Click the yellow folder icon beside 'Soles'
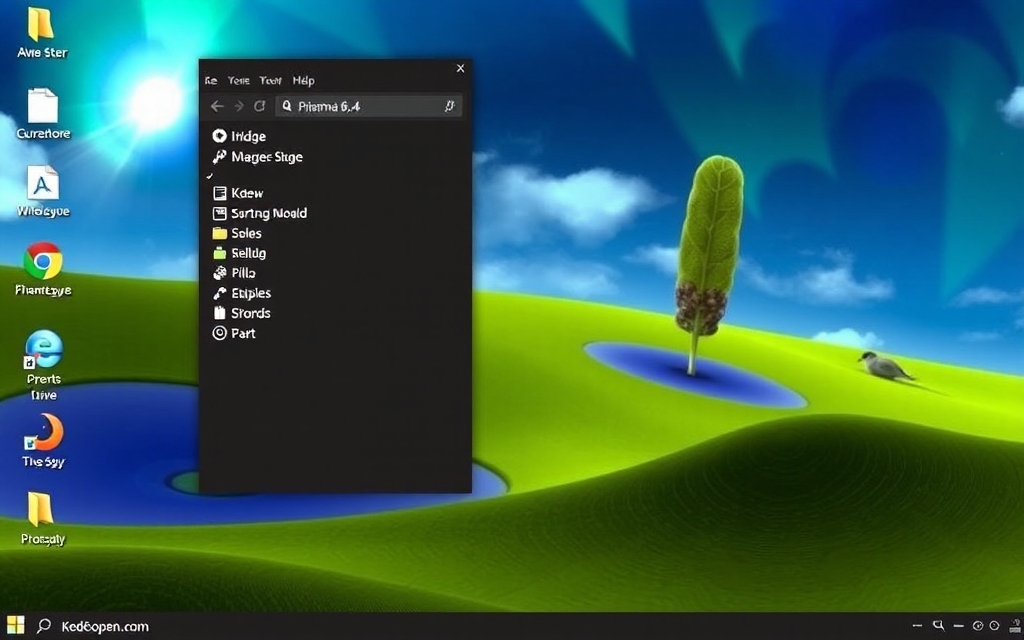Screen dimensions: 1024x640 click(x=219, y=233)
